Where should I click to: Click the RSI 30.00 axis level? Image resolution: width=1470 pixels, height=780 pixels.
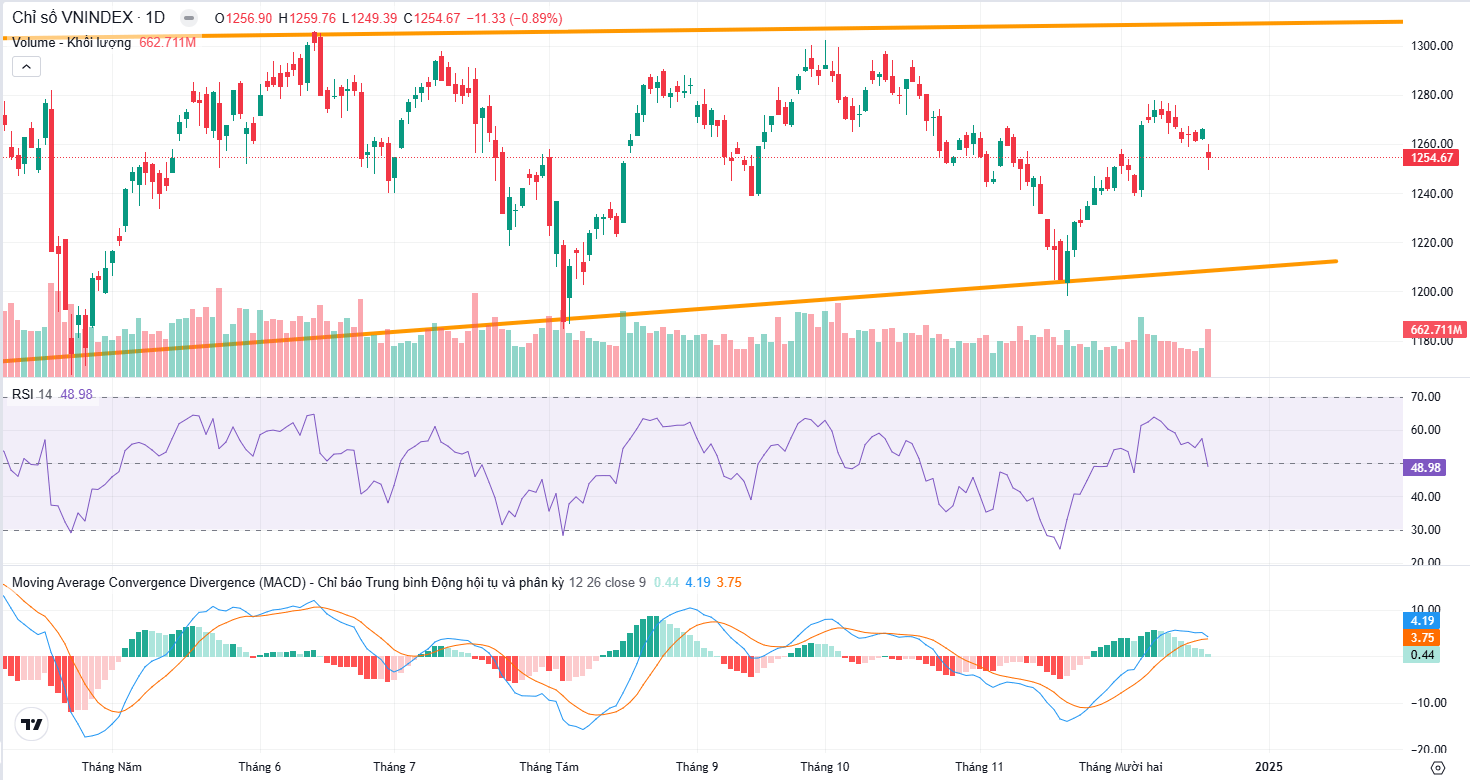[1427, 530]
